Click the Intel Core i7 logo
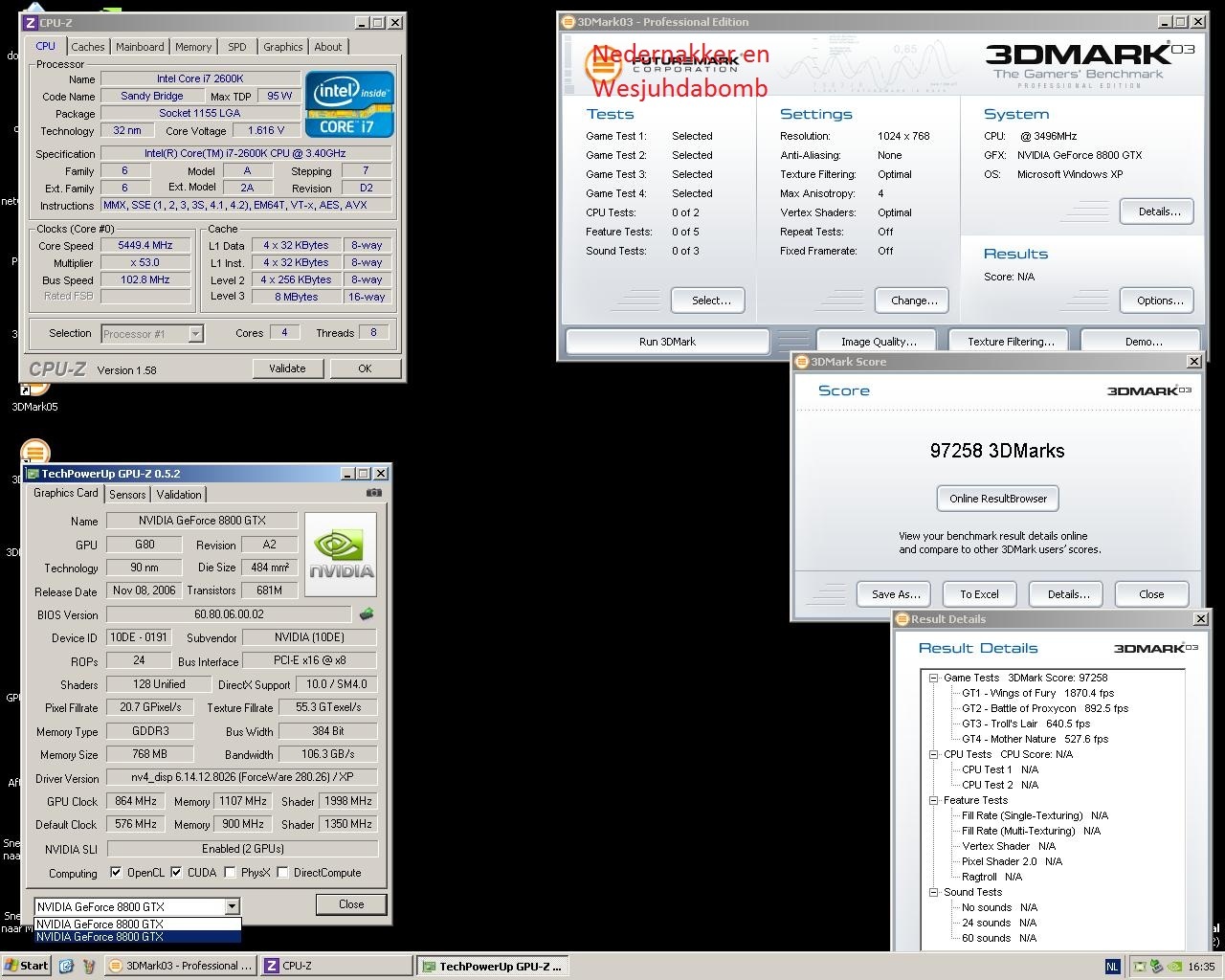Image resolution: width=1225 pixels, height=980 pixels. click(x=349, y=104)
